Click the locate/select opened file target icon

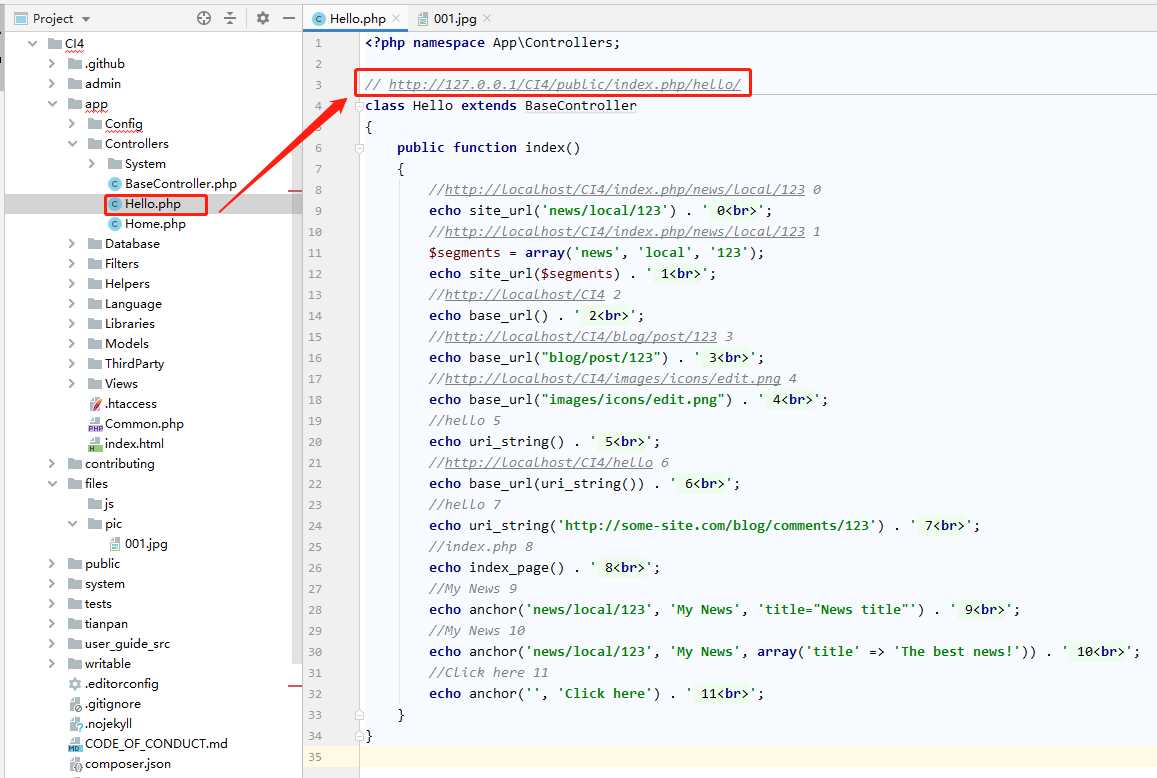tap(204, 18)
